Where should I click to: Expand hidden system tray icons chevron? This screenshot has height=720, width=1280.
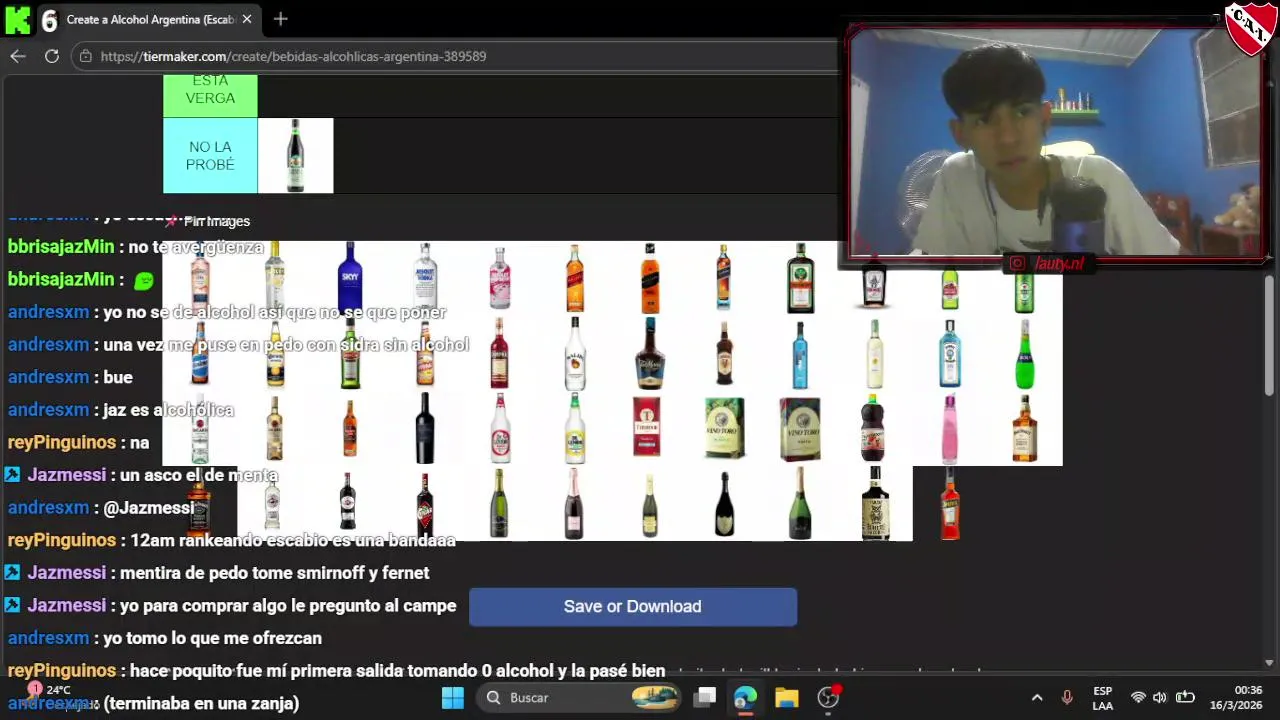(1037, 698)
